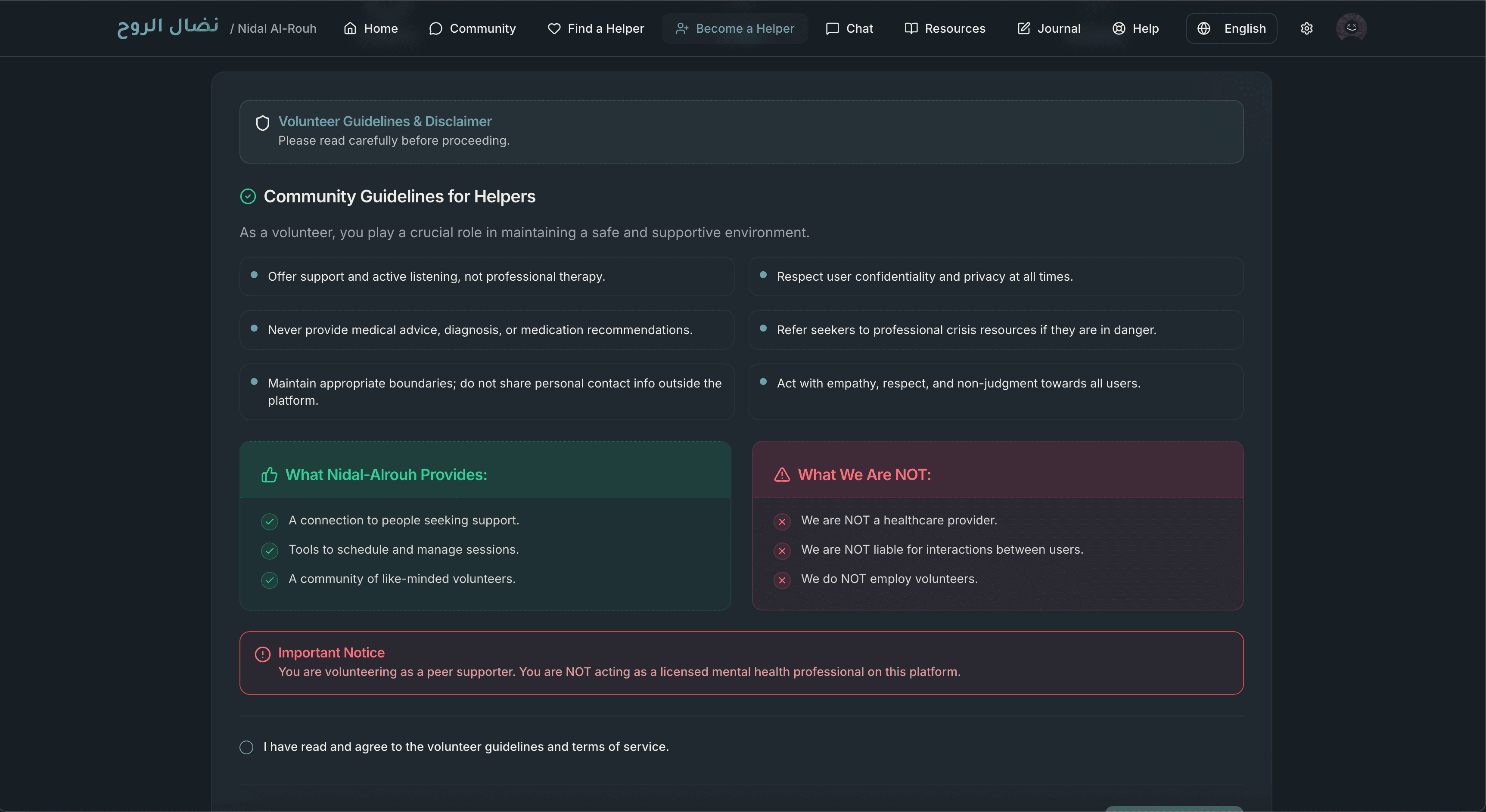Click the check icon beside Tools to schedule
This screenshot has width=1486, height=812.
coord(269,551)
